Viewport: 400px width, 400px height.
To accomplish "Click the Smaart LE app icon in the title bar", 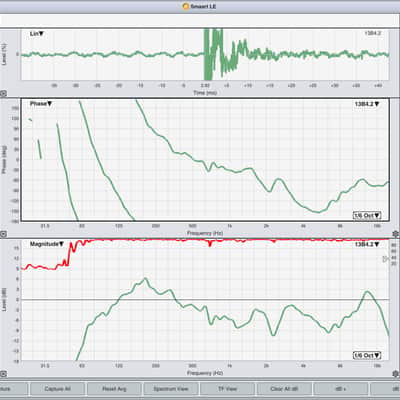I will [x=186, y=6].
